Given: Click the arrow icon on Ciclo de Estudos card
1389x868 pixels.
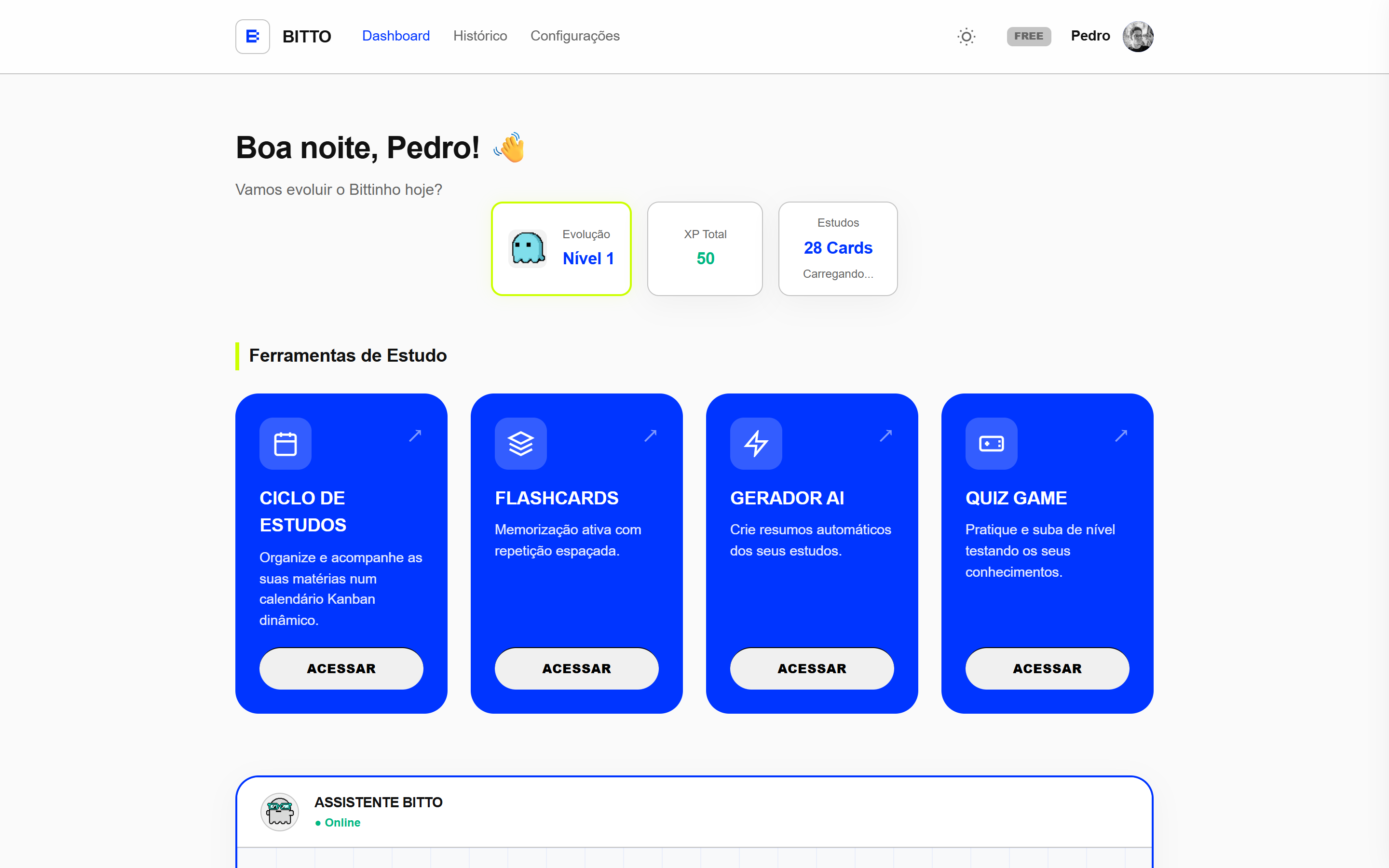Looking at the screenshot, I should pyautogui.click(x=416, y=435).
